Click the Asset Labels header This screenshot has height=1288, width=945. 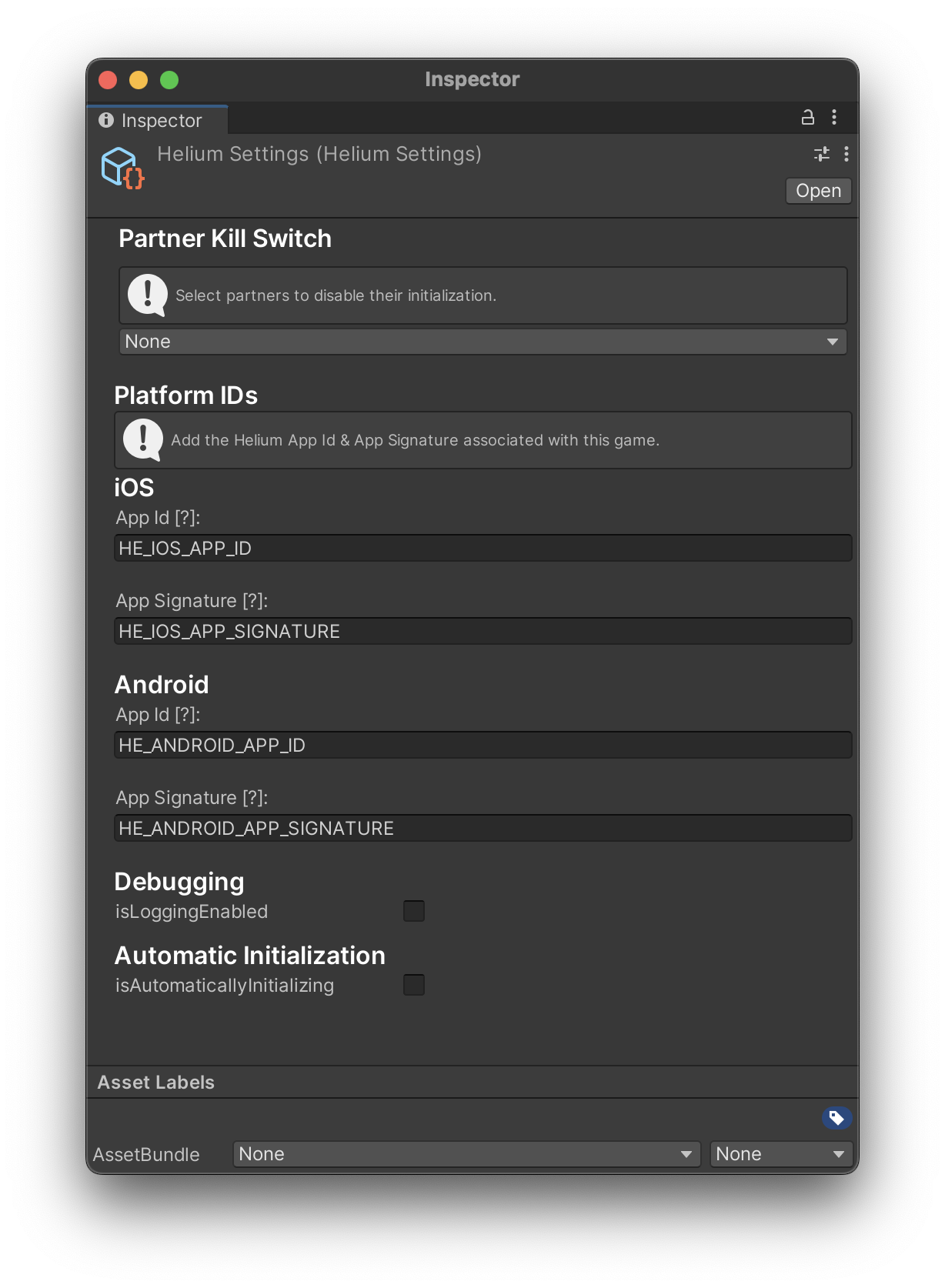click(156, 1082)
